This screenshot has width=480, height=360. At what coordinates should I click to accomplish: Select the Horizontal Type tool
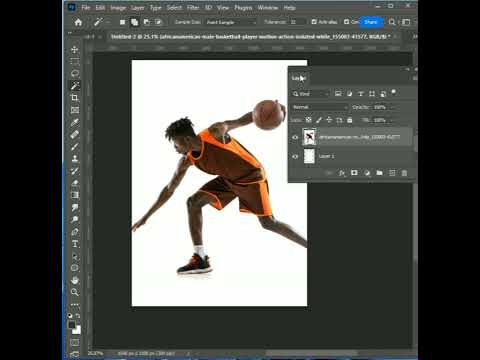(x=75, y=244)
